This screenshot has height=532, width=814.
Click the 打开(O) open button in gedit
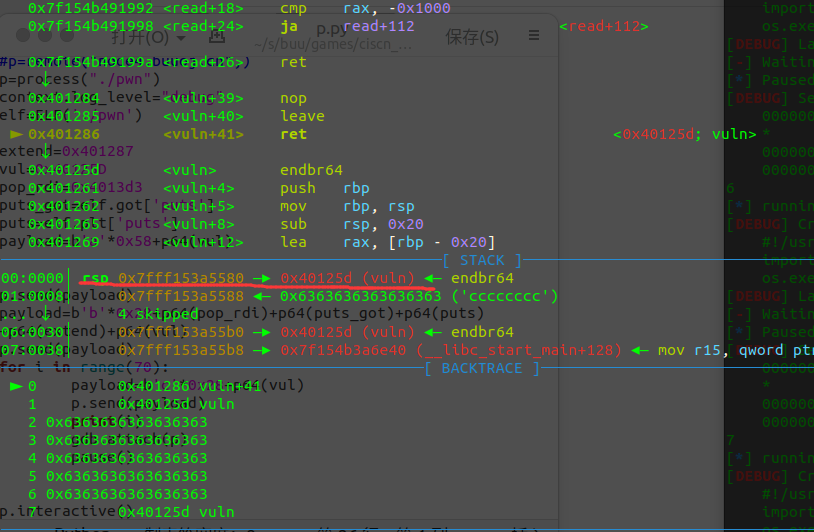click(x=140, y=37)
